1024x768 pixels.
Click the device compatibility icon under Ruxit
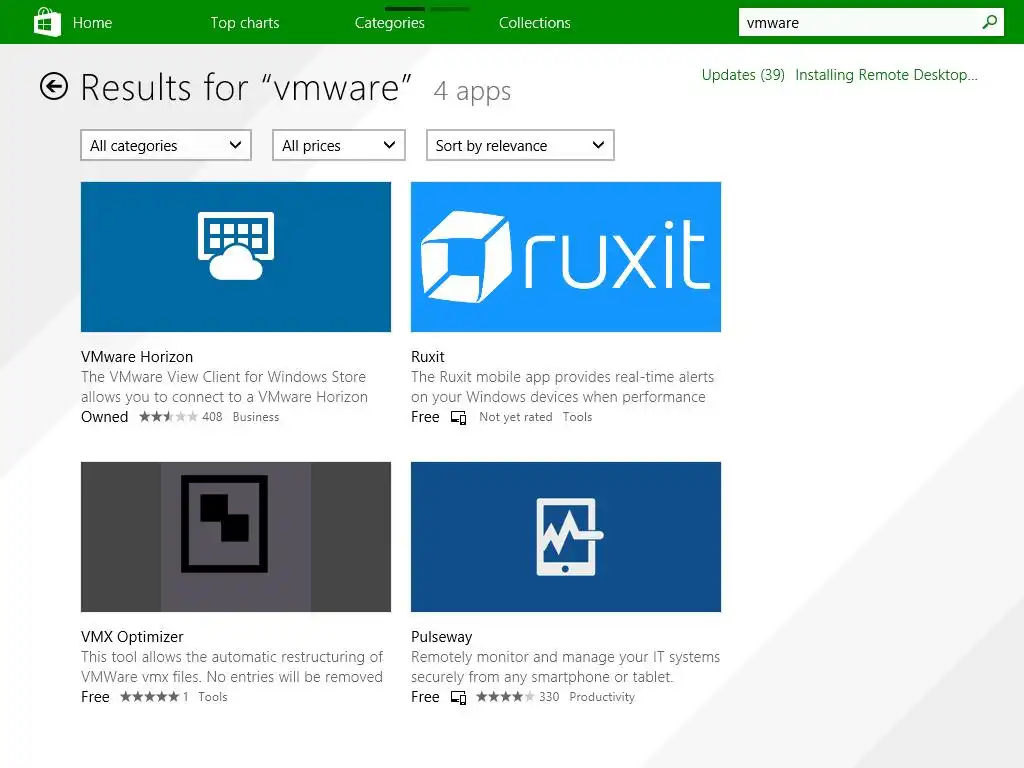(458, 418)
